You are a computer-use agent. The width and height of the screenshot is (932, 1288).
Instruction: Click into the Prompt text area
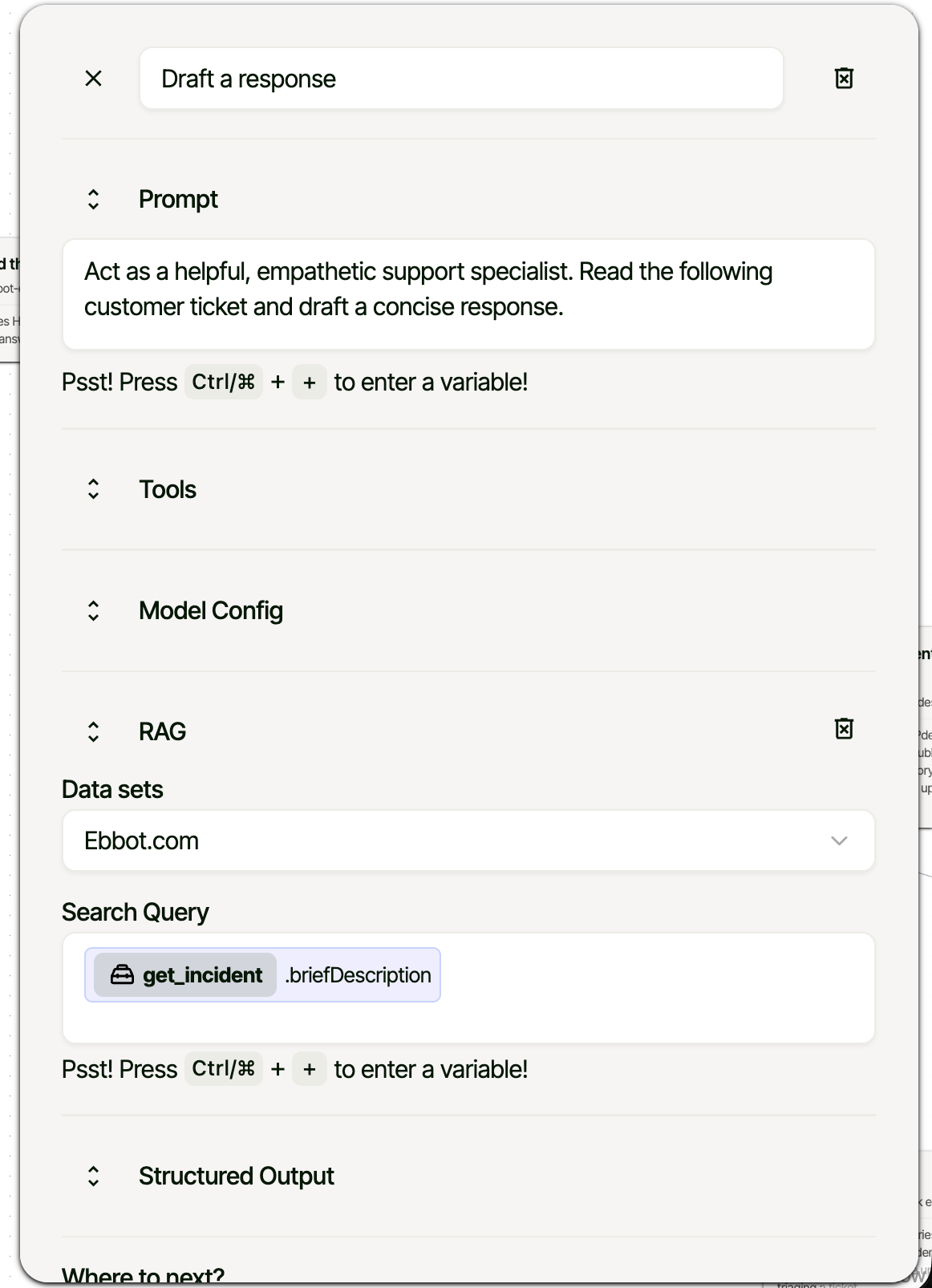(x=468, y=294)
